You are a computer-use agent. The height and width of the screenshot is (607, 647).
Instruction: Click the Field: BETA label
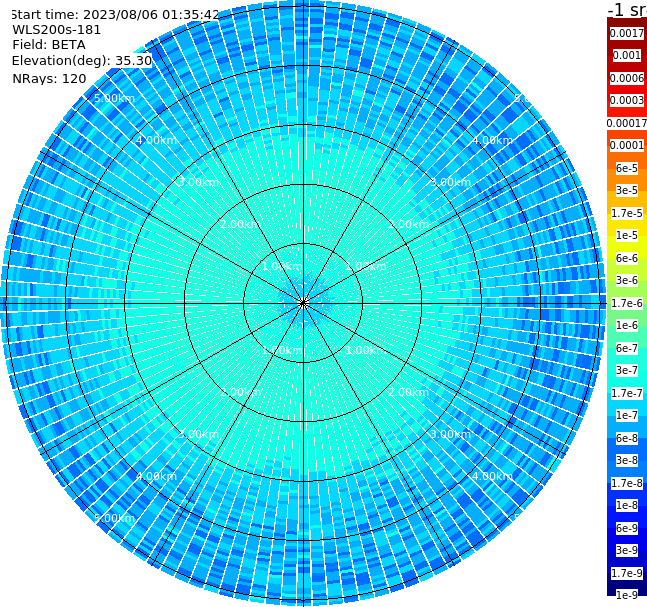(x=49, y=45)
